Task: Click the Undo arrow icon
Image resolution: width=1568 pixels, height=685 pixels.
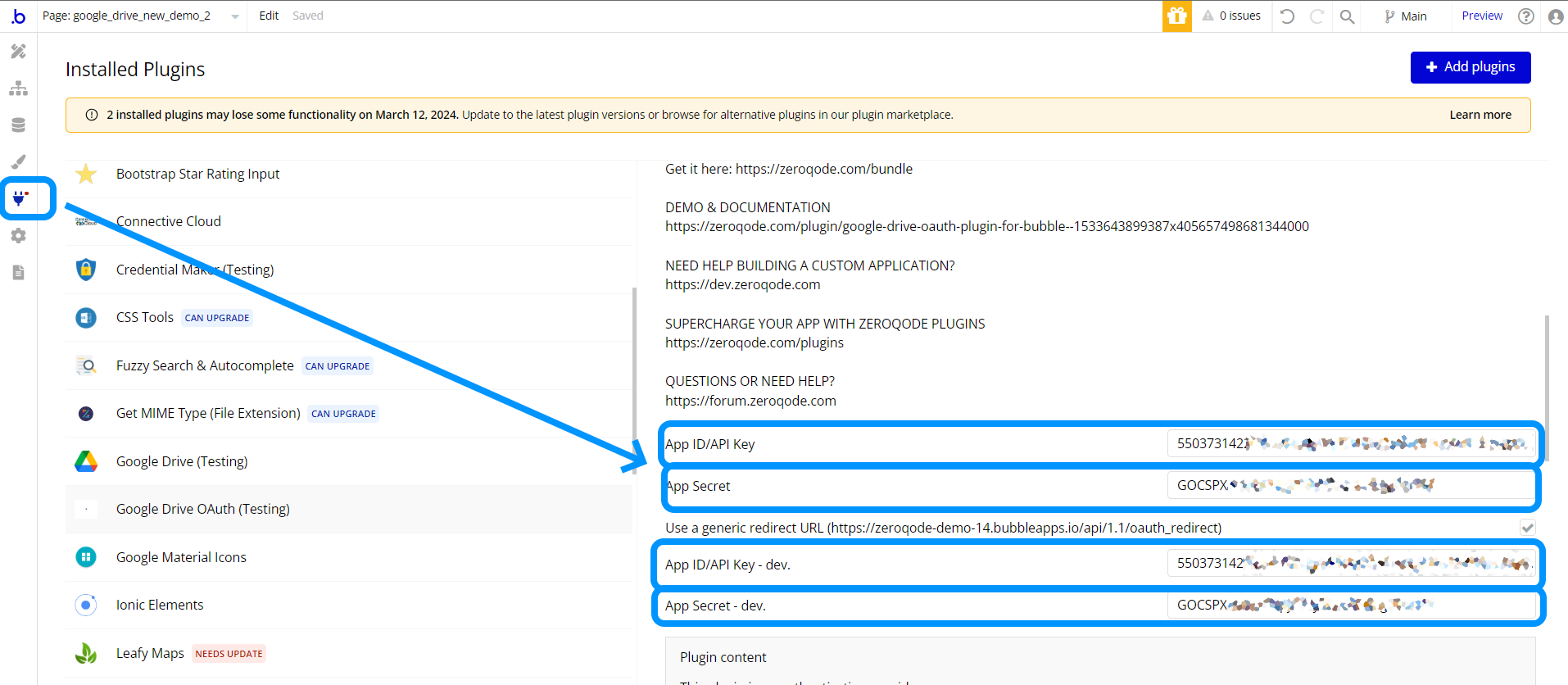Action: [x=1287, y=16]
